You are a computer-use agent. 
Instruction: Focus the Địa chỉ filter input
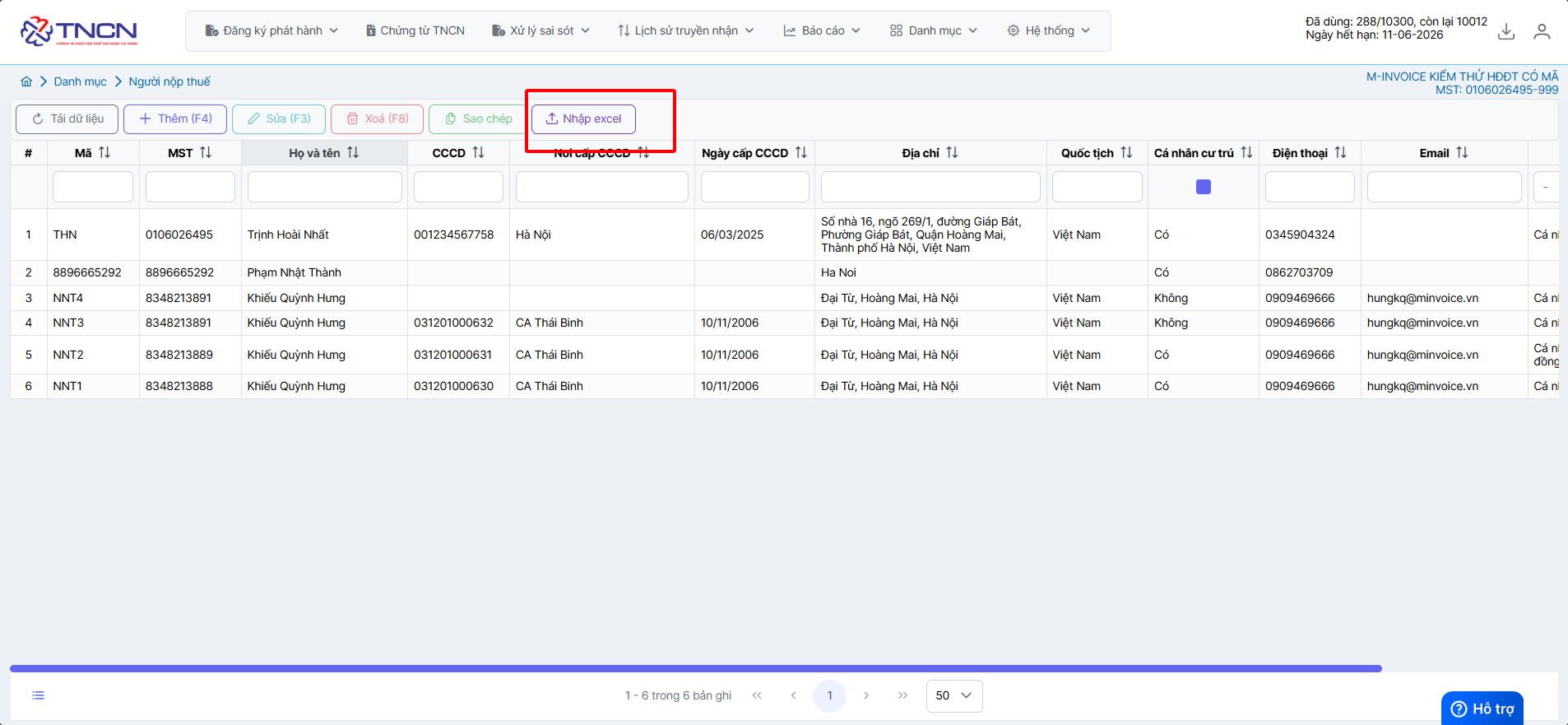pos(930,187)
